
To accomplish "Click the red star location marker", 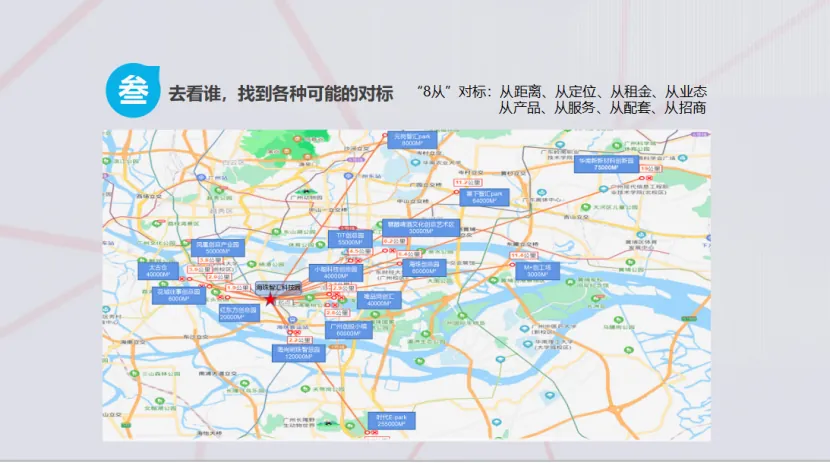I will pos(270,299).
